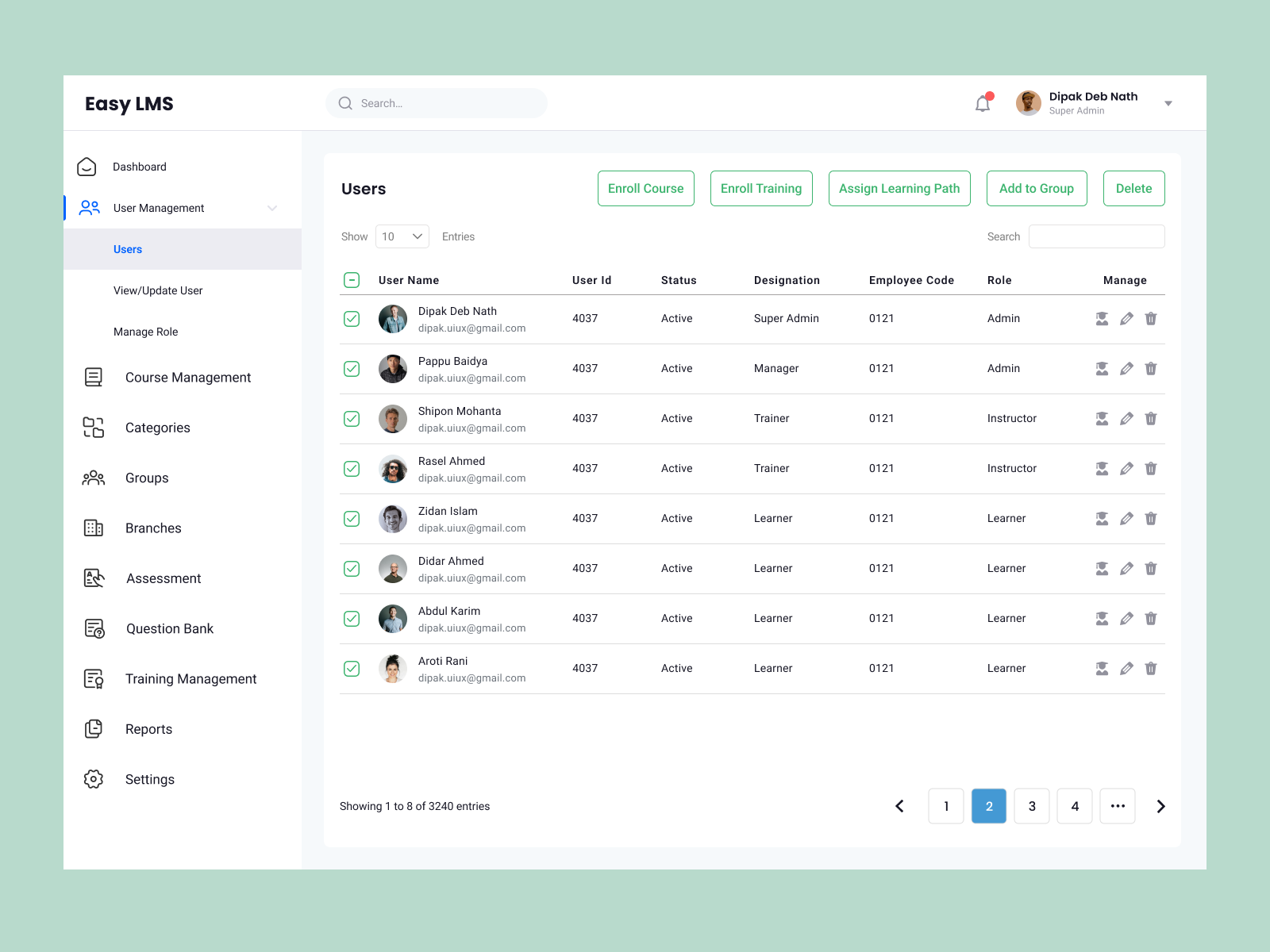
Task: Open notifications via the bell icon
Action: [x=982, y=102]
